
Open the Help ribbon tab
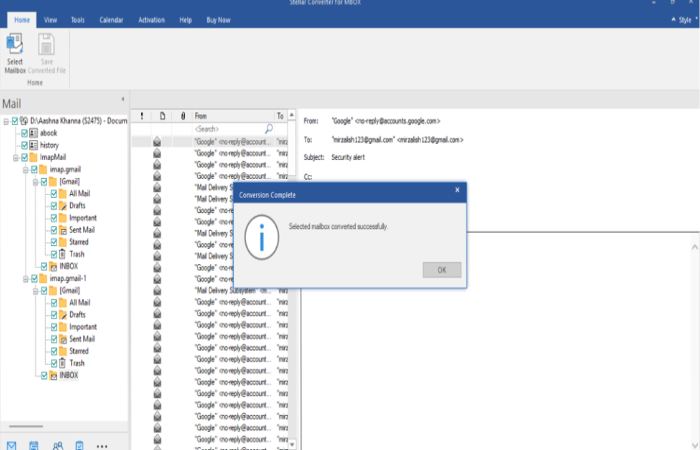(x=185, y=20)
